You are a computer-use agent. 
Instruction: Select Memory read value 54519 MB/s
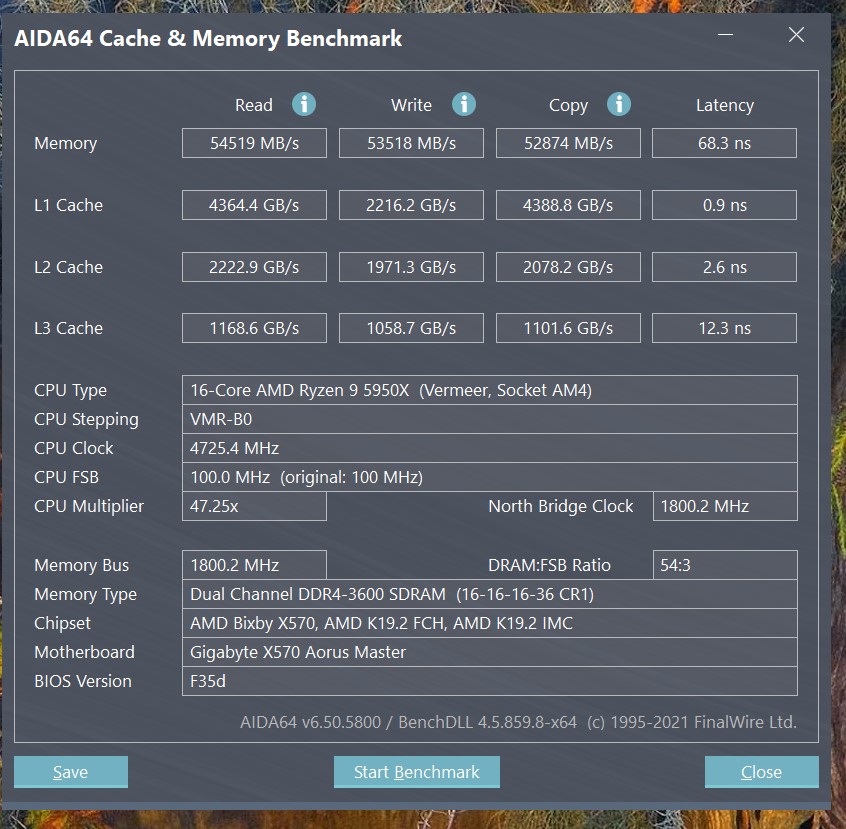[x=254, y=143]
